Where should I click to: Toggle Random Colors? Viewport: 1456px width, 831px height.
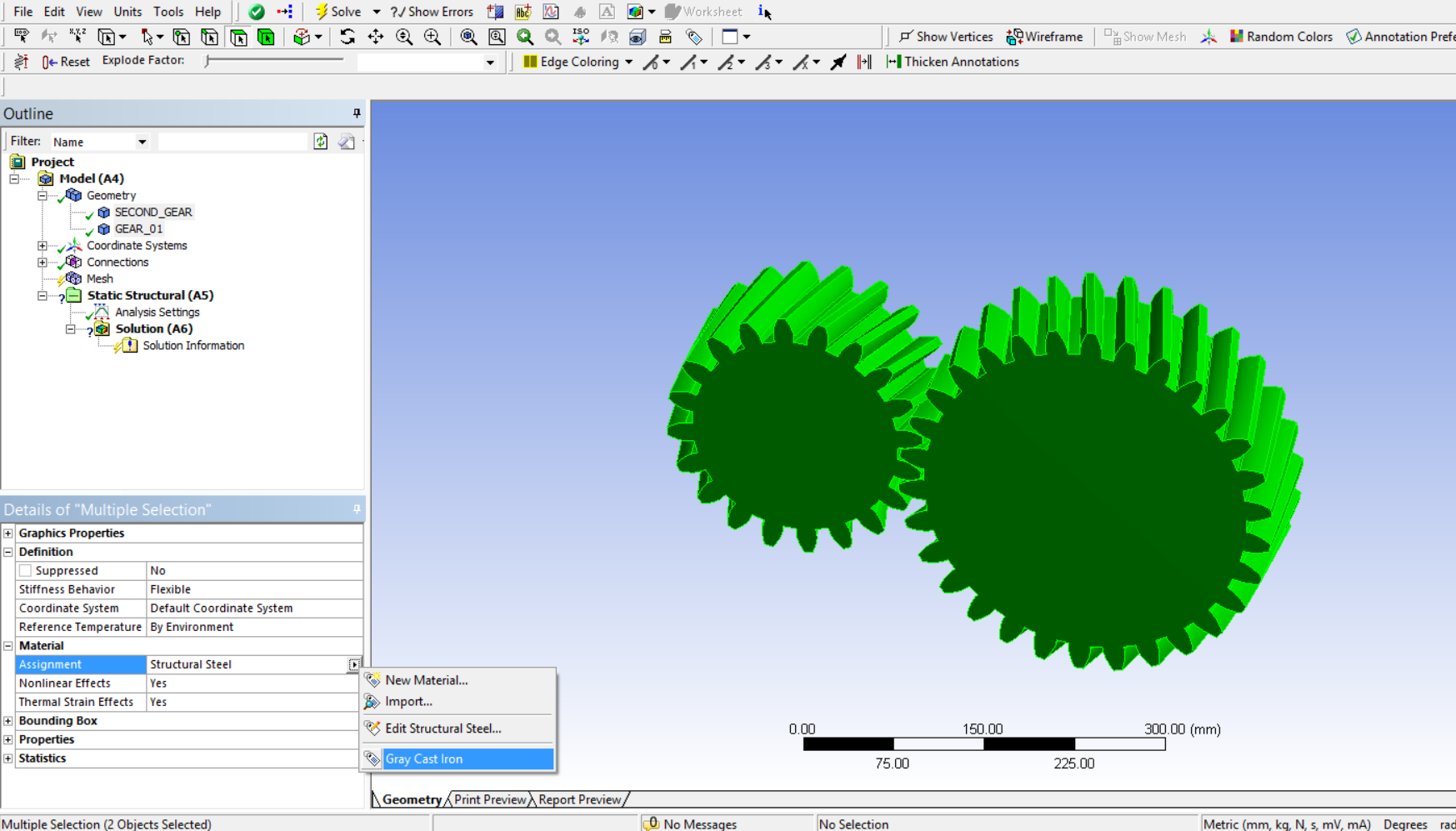tap(1281, 37)
